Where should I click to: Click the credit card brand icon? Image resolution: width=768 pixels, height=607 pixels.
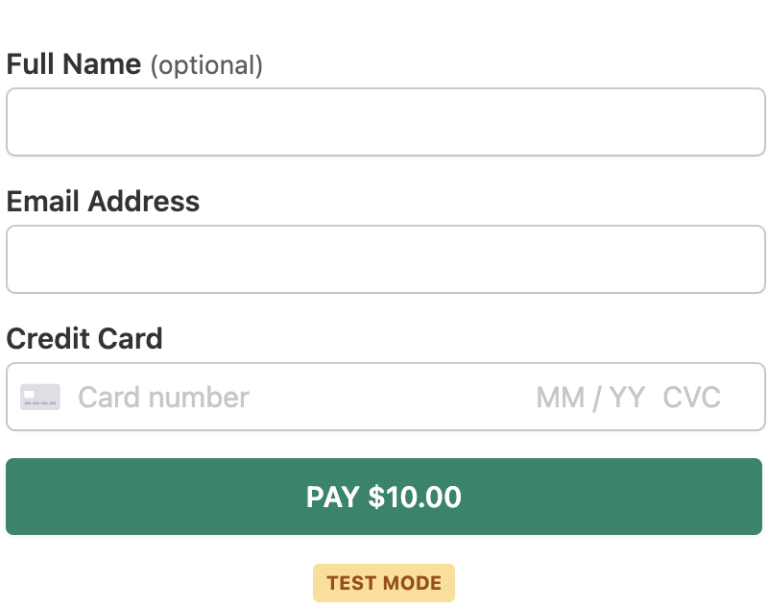40,397
